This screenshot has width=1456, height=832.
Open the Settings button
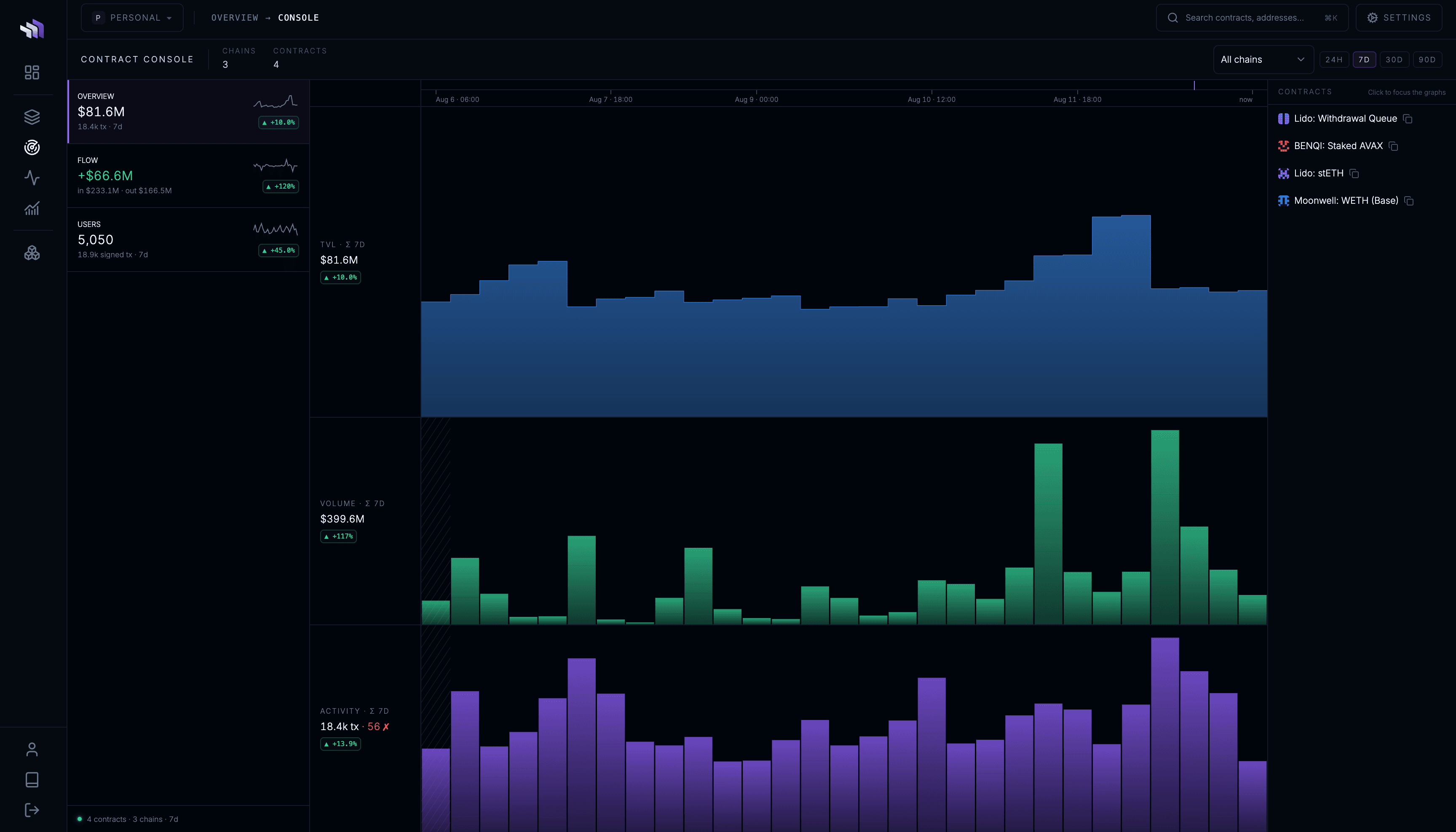click(1398, 18)
